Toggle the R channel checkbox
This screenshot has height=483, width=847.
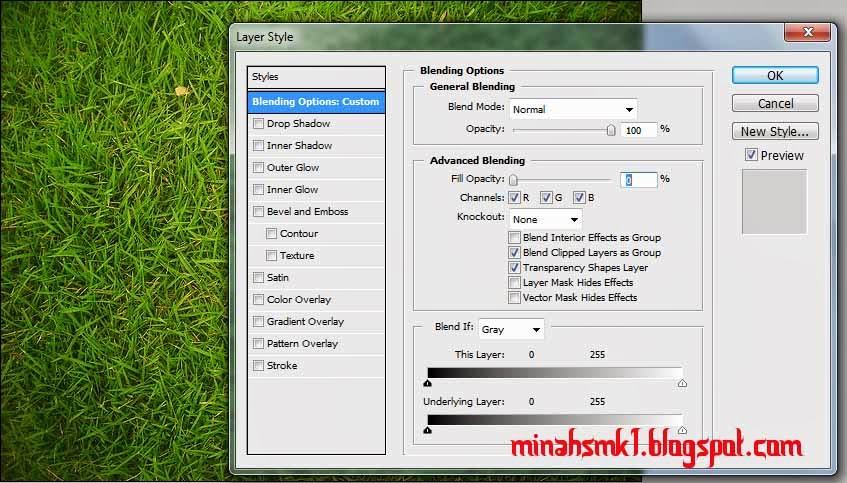click(x=514, y=198)
